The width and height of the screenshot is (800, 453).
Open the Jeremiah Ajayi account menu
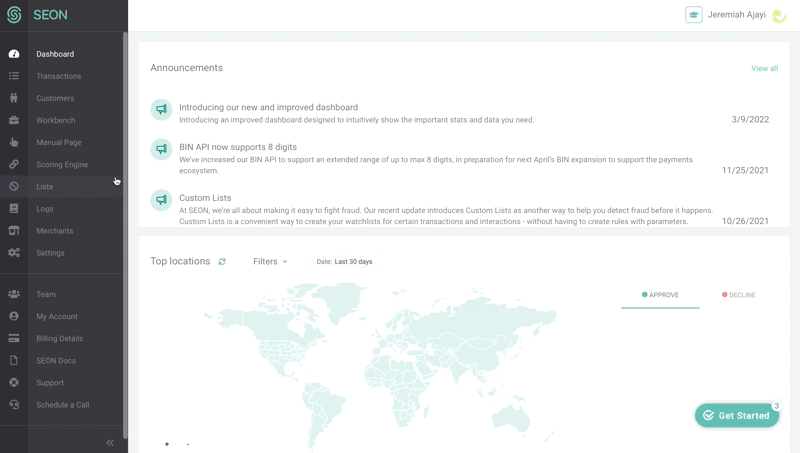coord(736,15)
